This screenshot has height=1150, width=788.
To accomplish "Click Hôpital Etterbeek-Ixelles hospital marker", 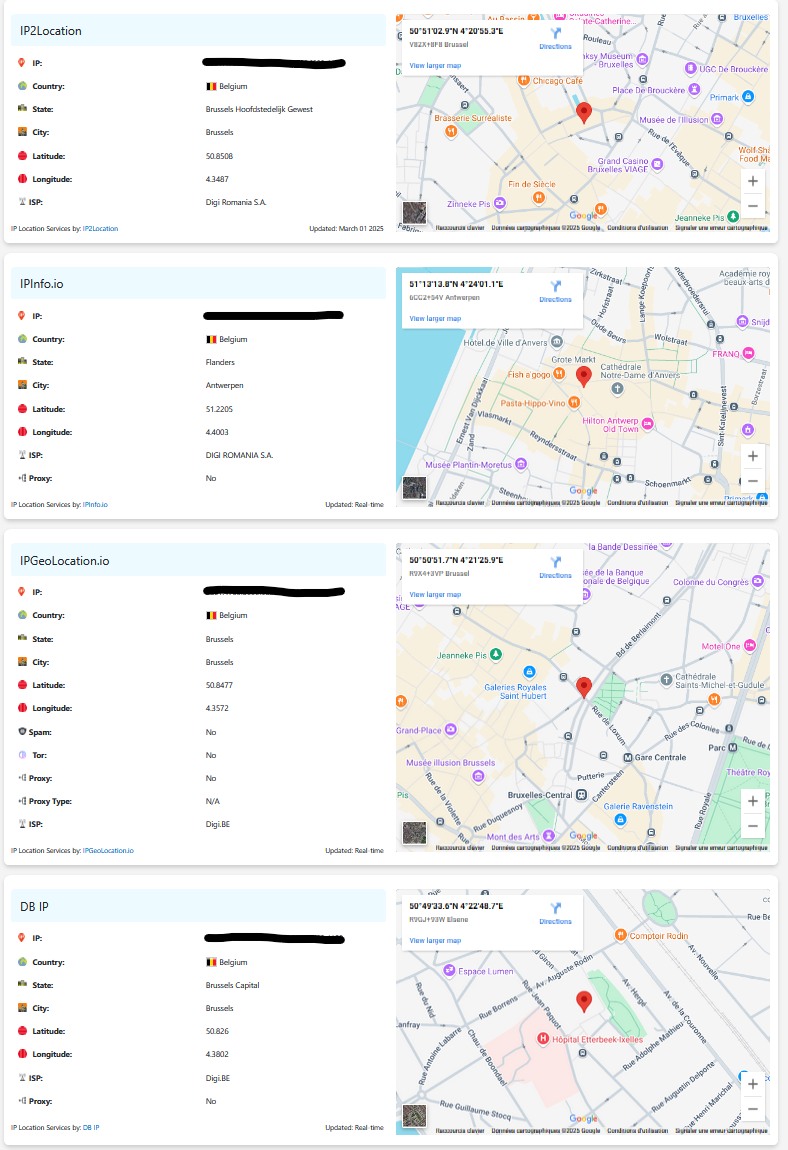I will click(x=543, y=1038).
